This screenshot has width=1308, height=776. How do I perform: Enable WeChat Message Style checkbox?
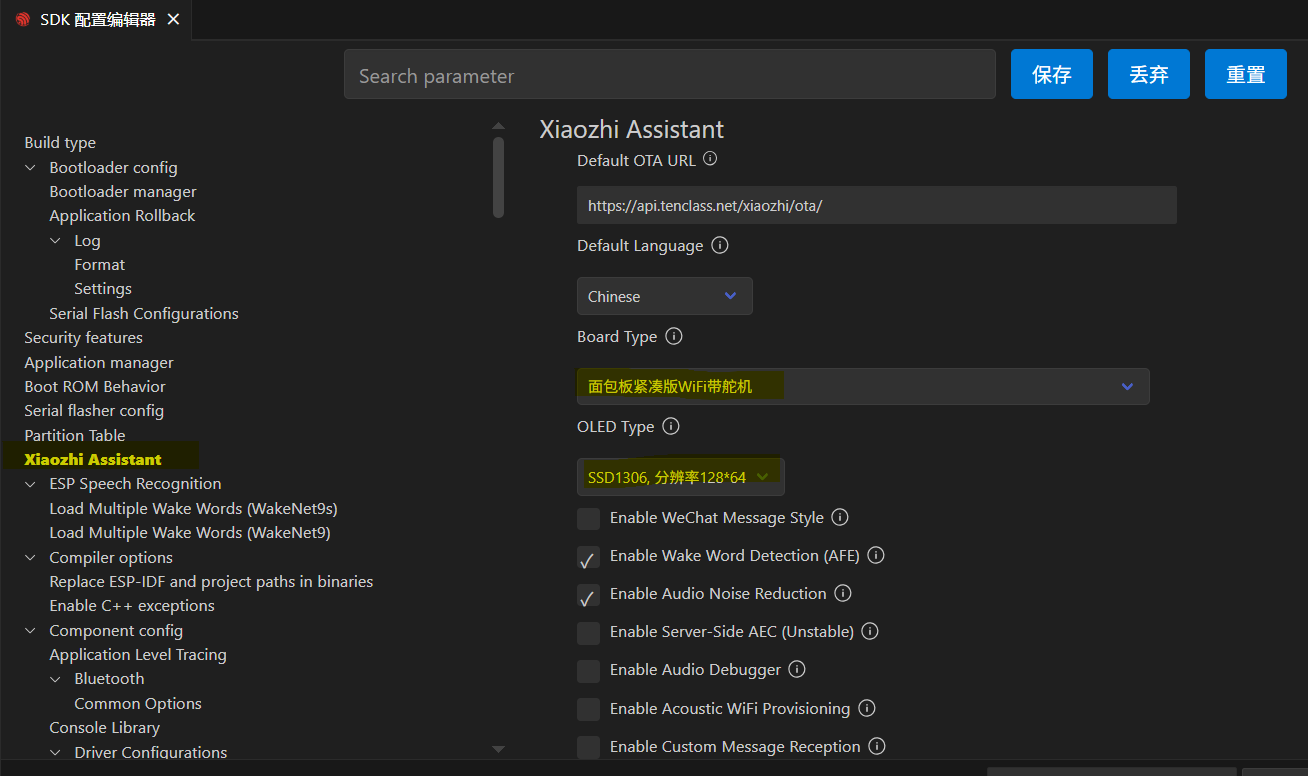point(589,519)
